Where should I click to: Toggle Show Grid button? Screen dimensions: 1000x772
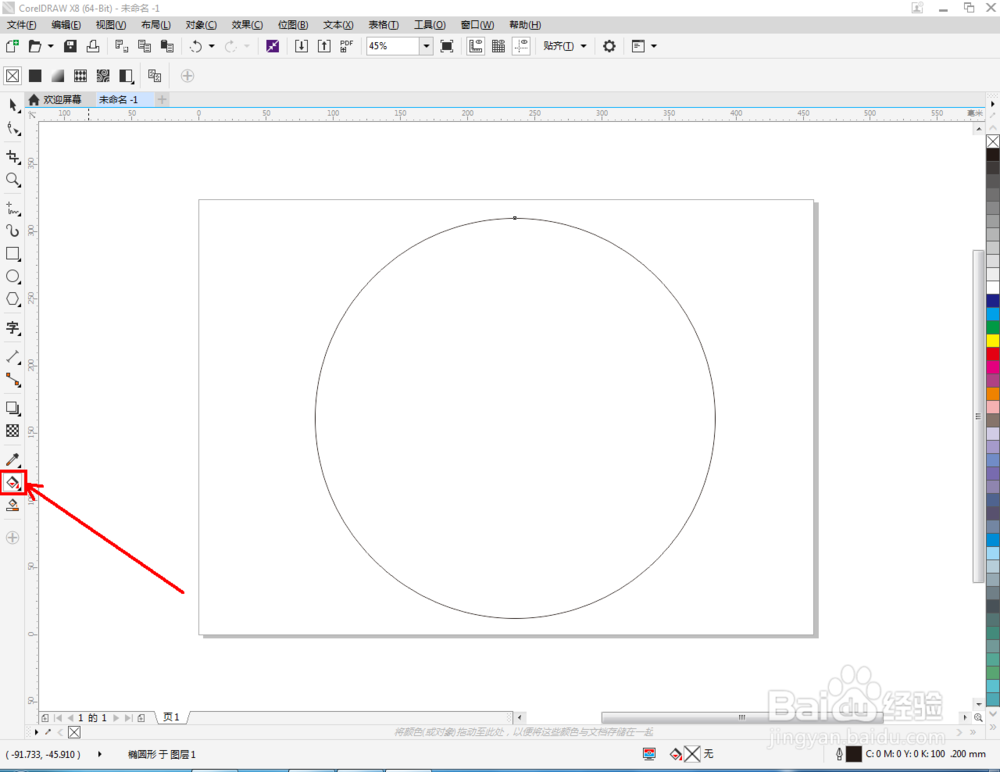coord(498,46)
